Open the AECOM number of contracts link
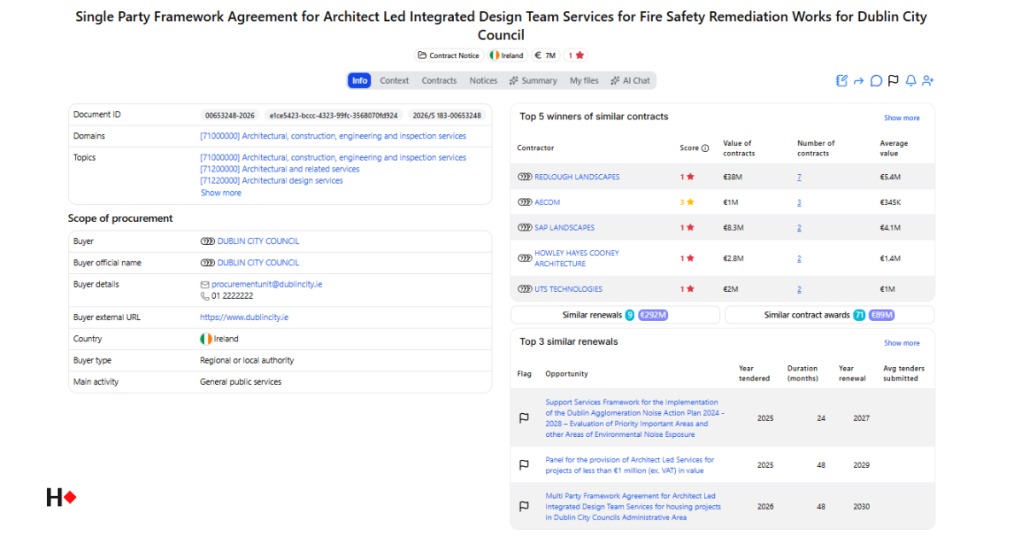Viewport: 1024px width, 536px height. coord(799,202)
